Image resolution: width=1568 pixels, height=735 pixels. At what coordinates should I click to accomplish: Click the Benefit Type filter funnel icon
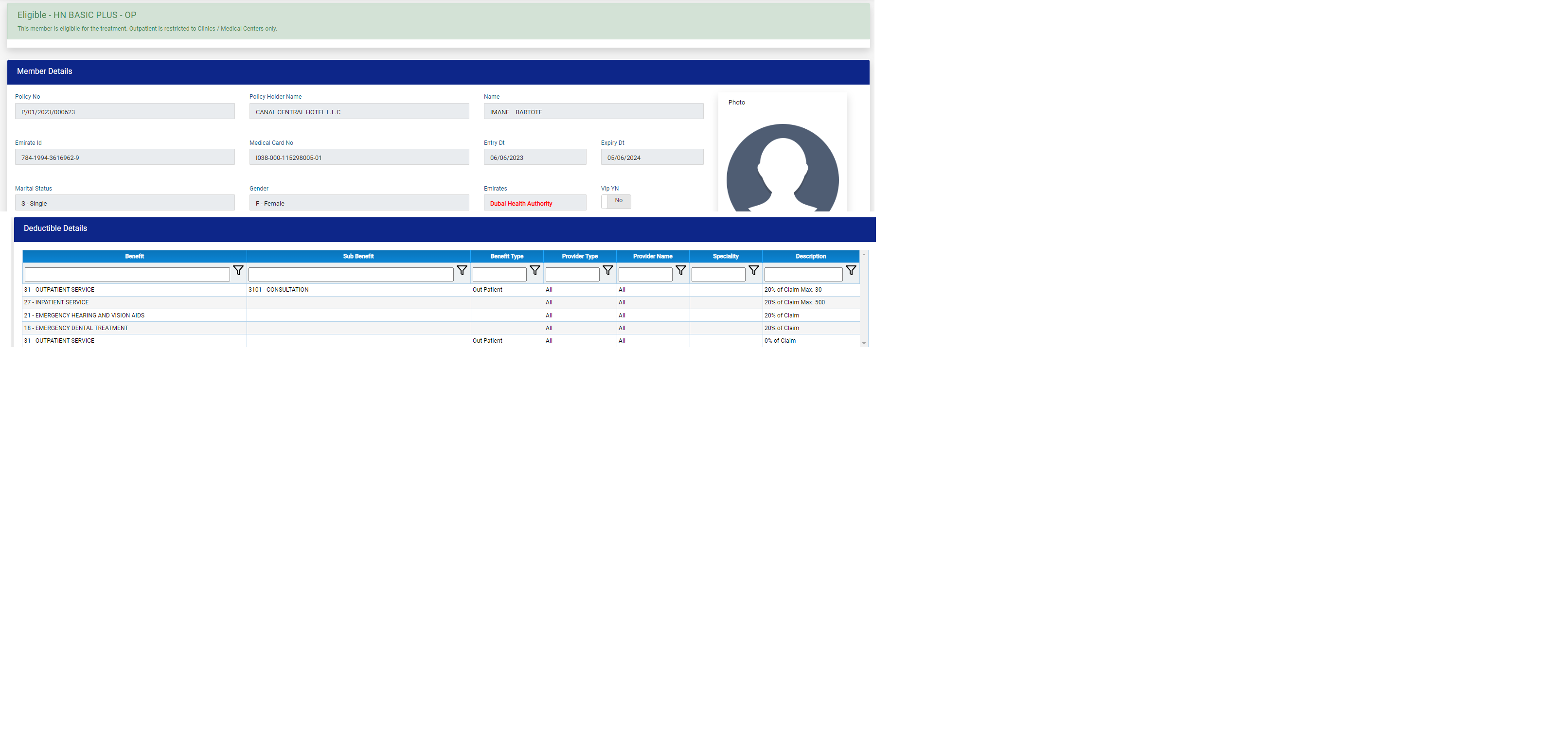pos(535,271)
